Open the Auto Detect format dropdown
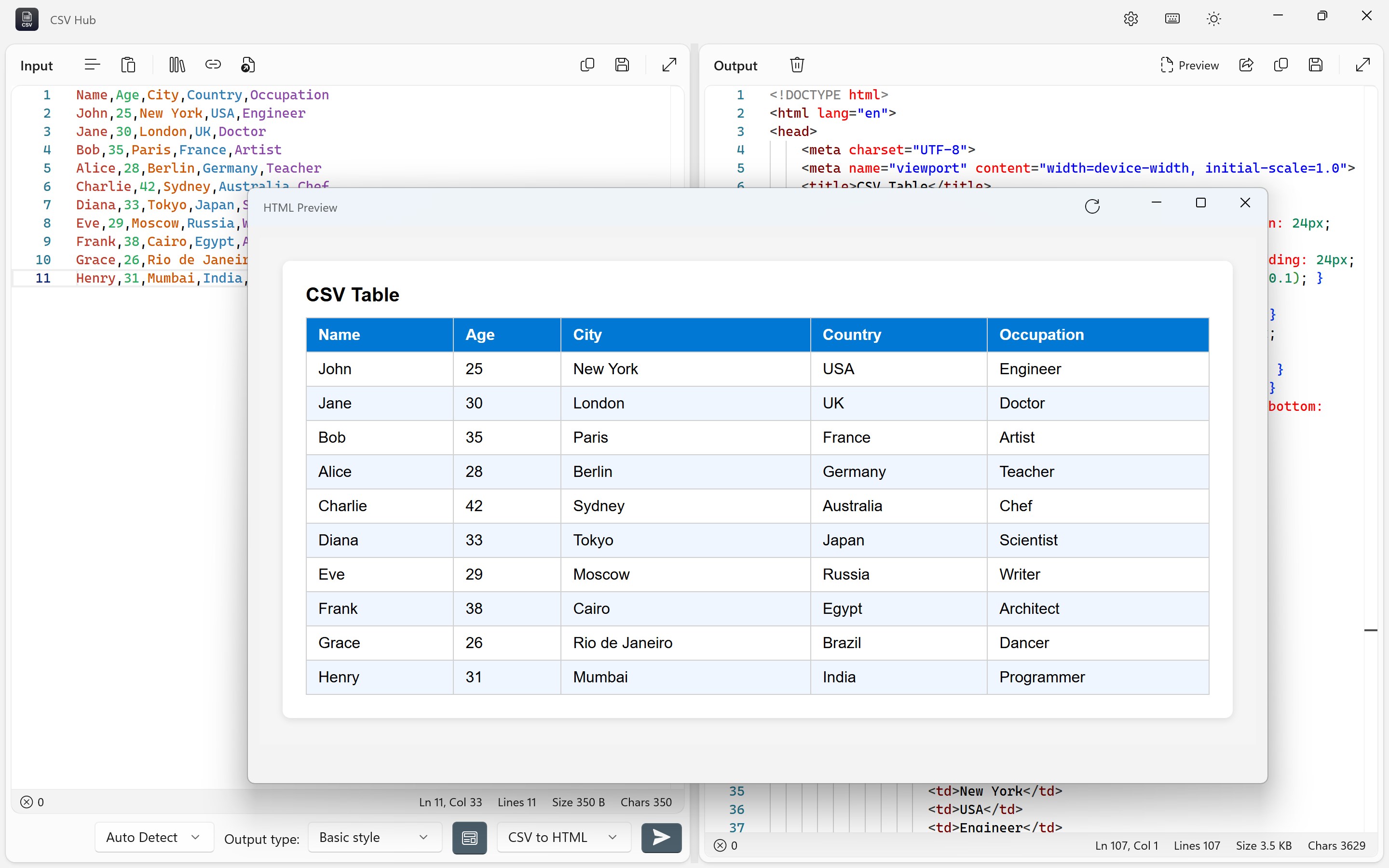Image resolution: width=1389 pixels, height=868 pixels. (153, 837)
